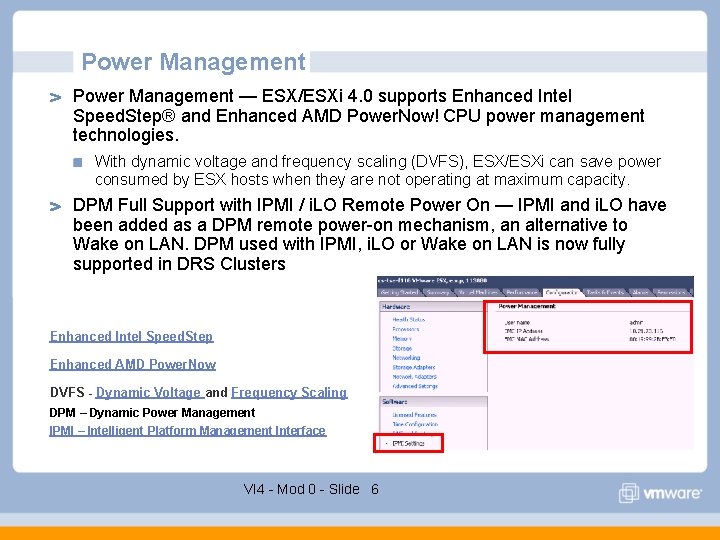
Task: Open Storage under Hardware
Action: click(402, 349)
